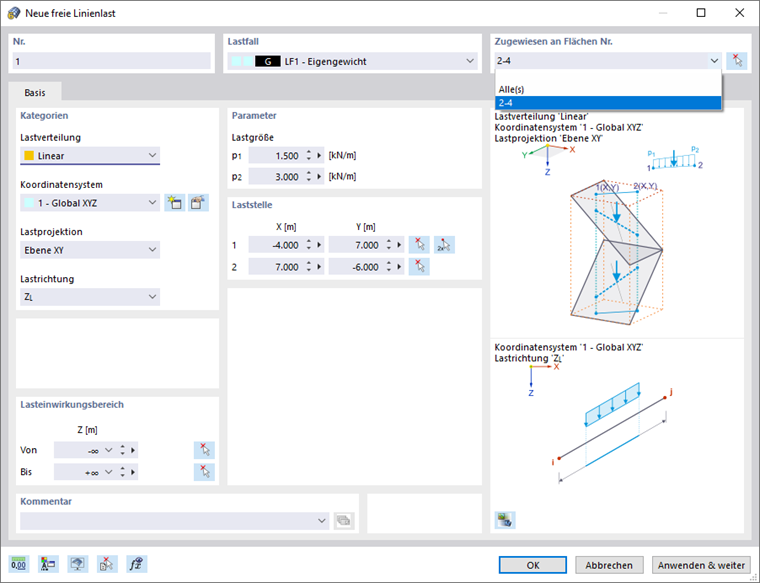This screenshot has width=760, height=583.
Task: Click cyan swatch in Koordinatensystem field
Action: pyautogui.click(x=29, y=203)
